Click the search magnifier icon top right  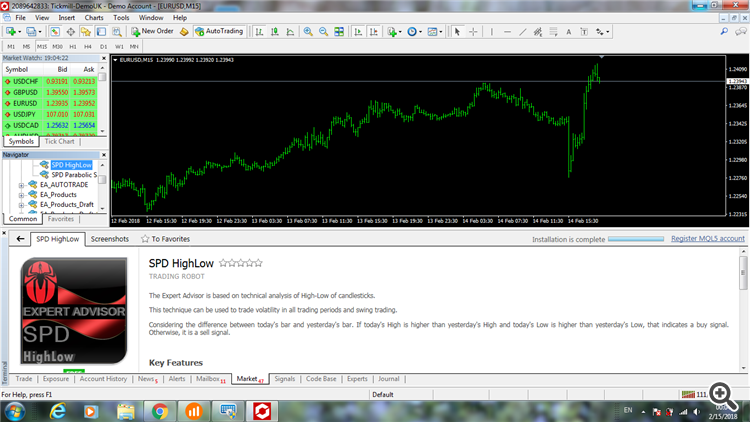coord(724,32)
